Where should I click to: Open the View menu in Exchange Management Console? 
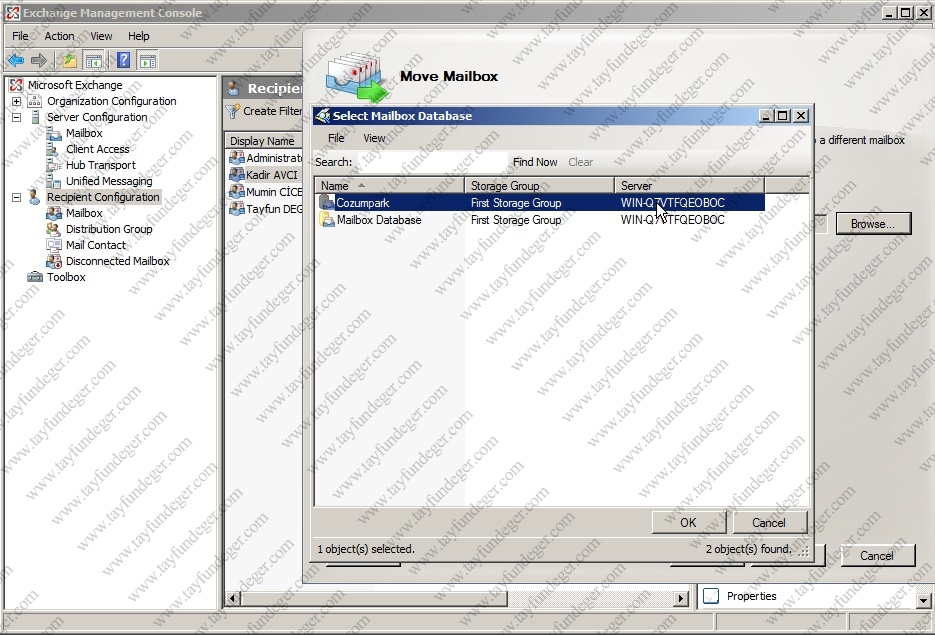click(101, 36)
